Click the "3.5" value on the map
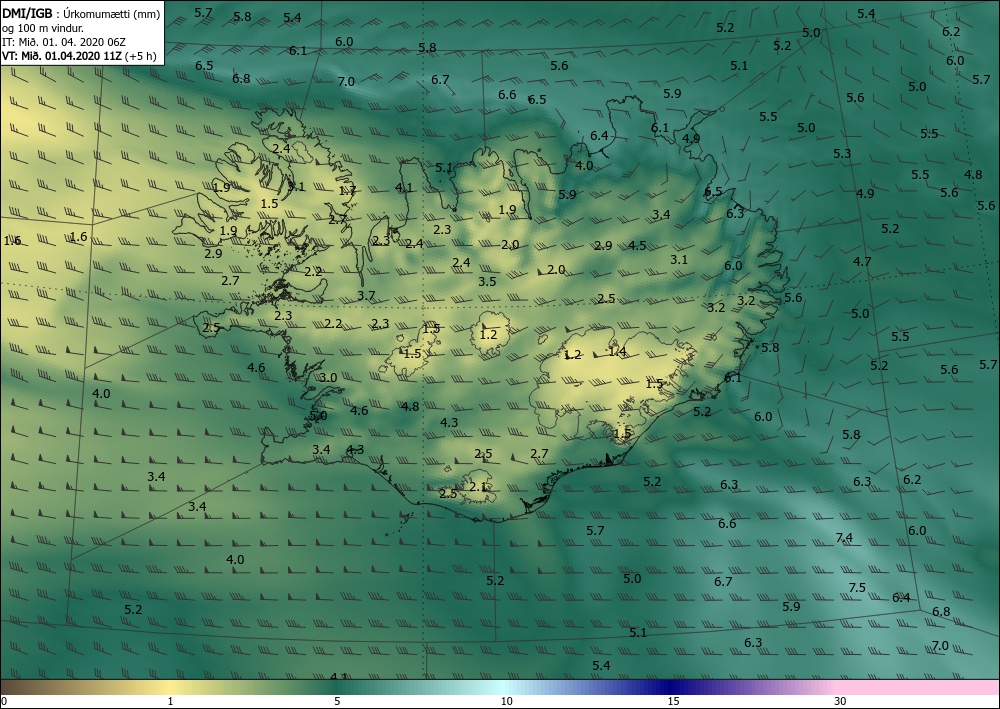 click(x=487, y=281)
